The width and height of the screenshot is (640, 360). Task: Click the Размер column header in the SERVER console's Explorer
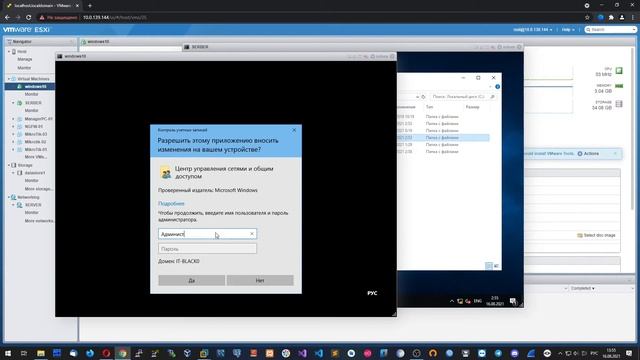pyautogui.click(x=472, y=107)
